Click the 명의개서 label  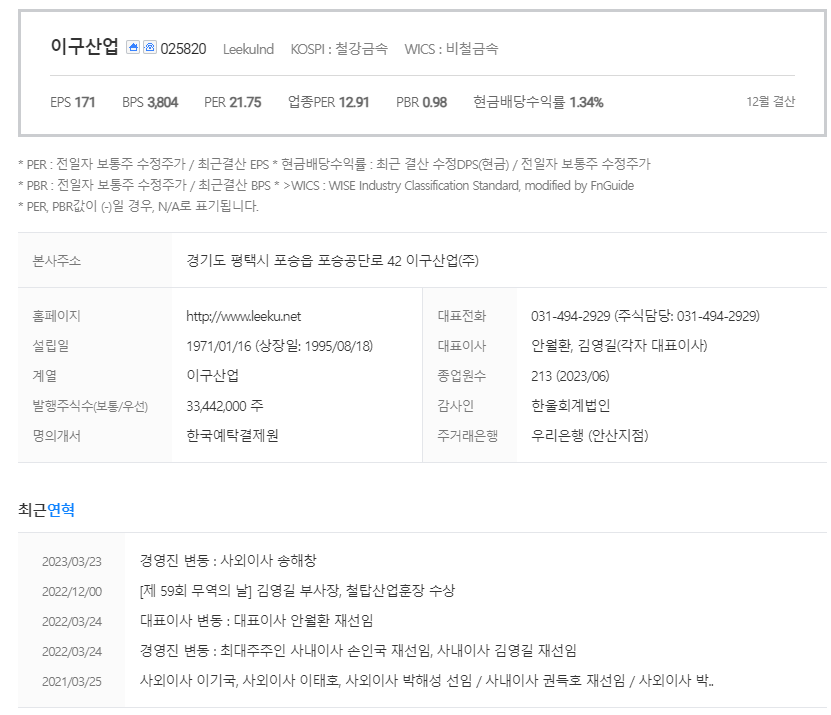pos(56,436)
